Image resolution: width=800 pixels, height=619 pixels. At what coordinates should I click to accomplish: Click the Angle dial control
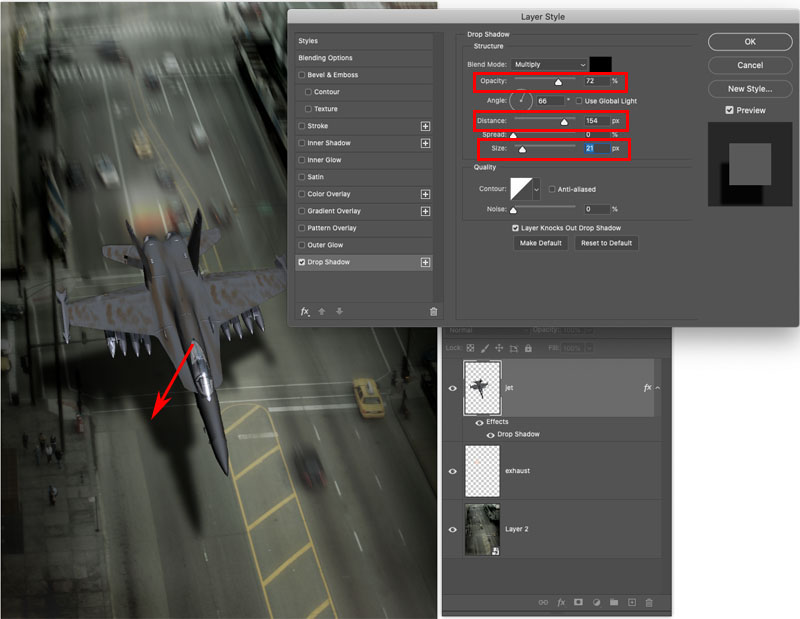(521, 101)
